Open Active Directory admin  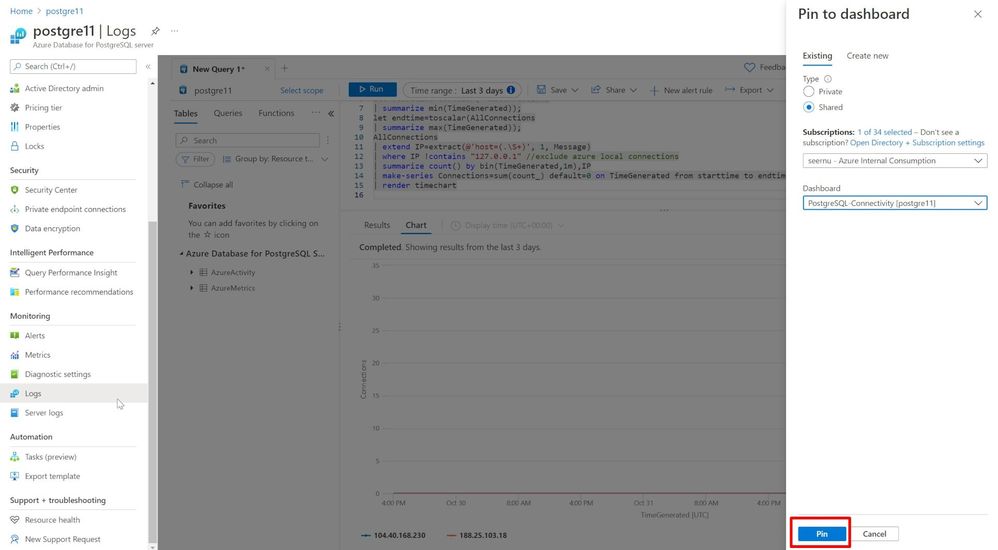[x=64, y=88]
